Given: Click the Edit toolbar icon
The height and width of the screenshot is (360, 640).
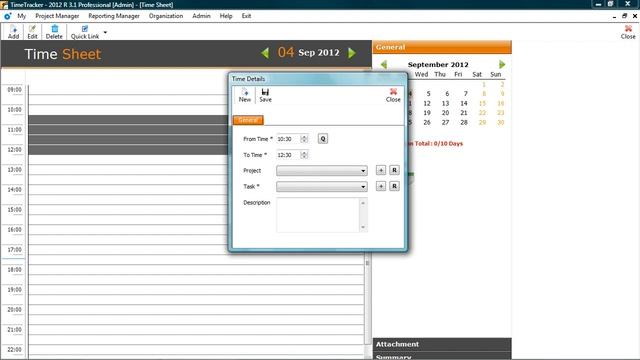Looking at the screenshot, I should [x=32, y=31].
